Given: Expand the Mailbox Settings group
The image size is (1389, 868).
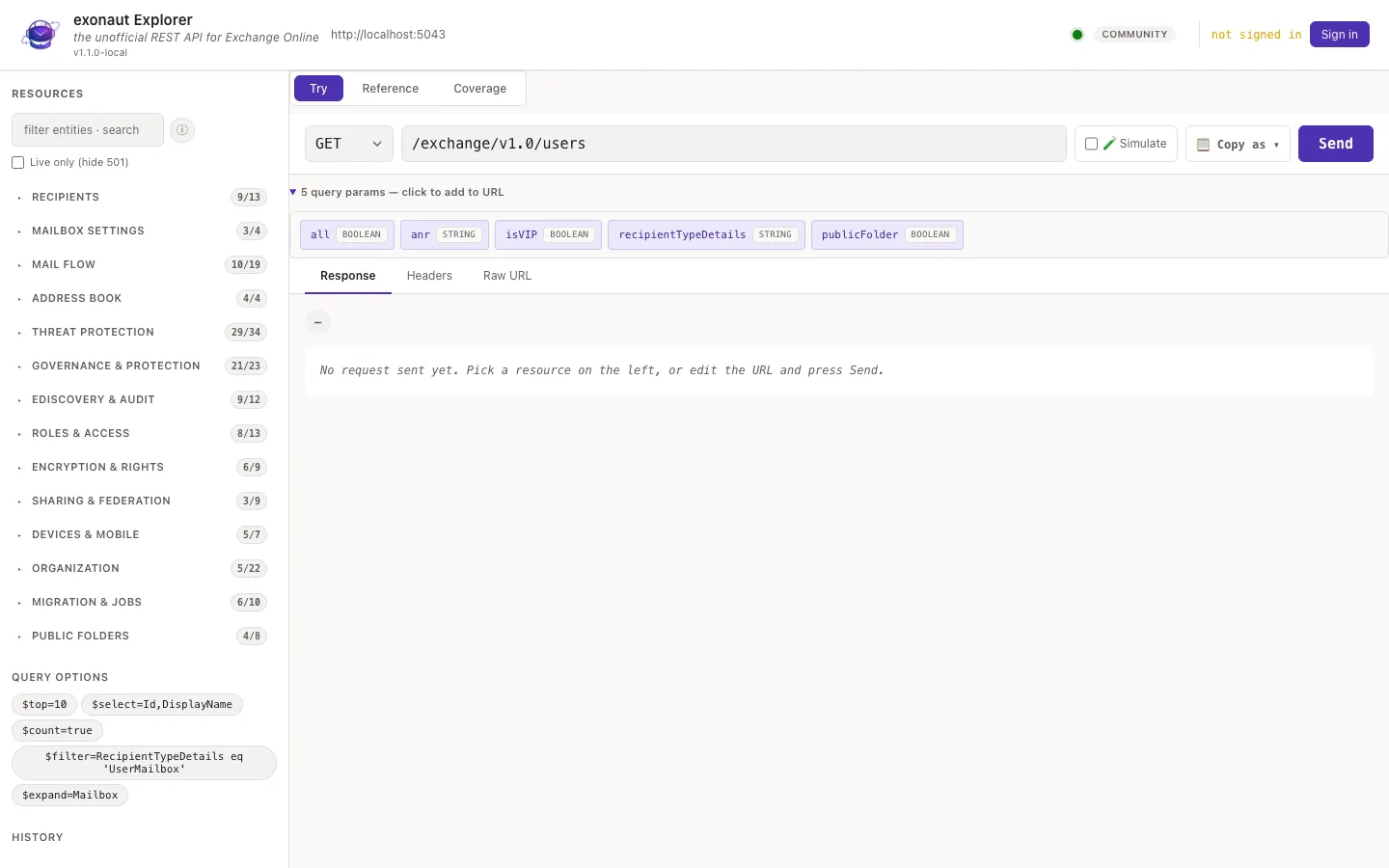Looking at the screenshot, I should pyautogui.click(x=139, y=231).
